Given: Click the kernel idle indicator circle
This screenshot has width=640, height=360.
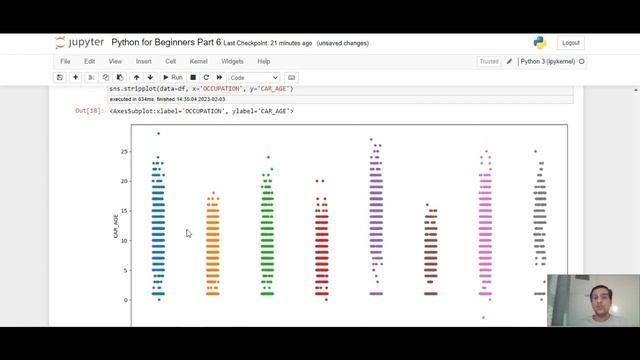Looking at the screenshot, I should (582, 62).
